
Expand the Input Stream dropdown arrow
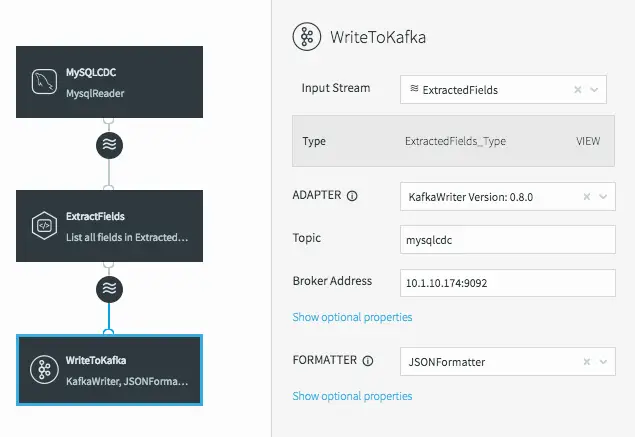(x=595, y=90)
